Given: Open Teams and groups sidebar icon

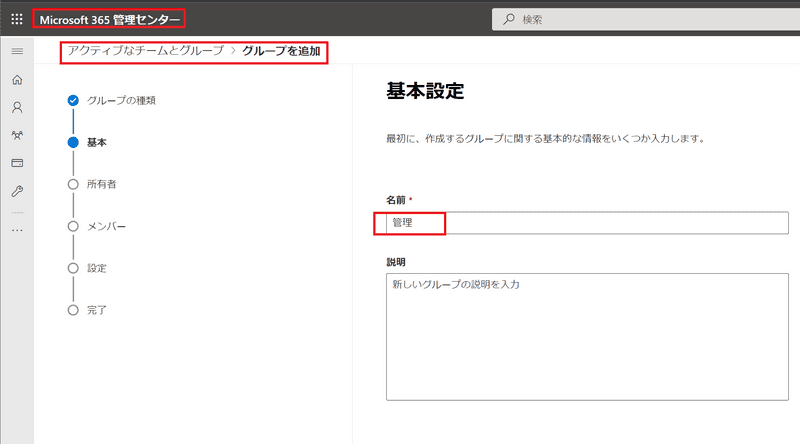Looking at the screenshot, I should tap(16, 135).
